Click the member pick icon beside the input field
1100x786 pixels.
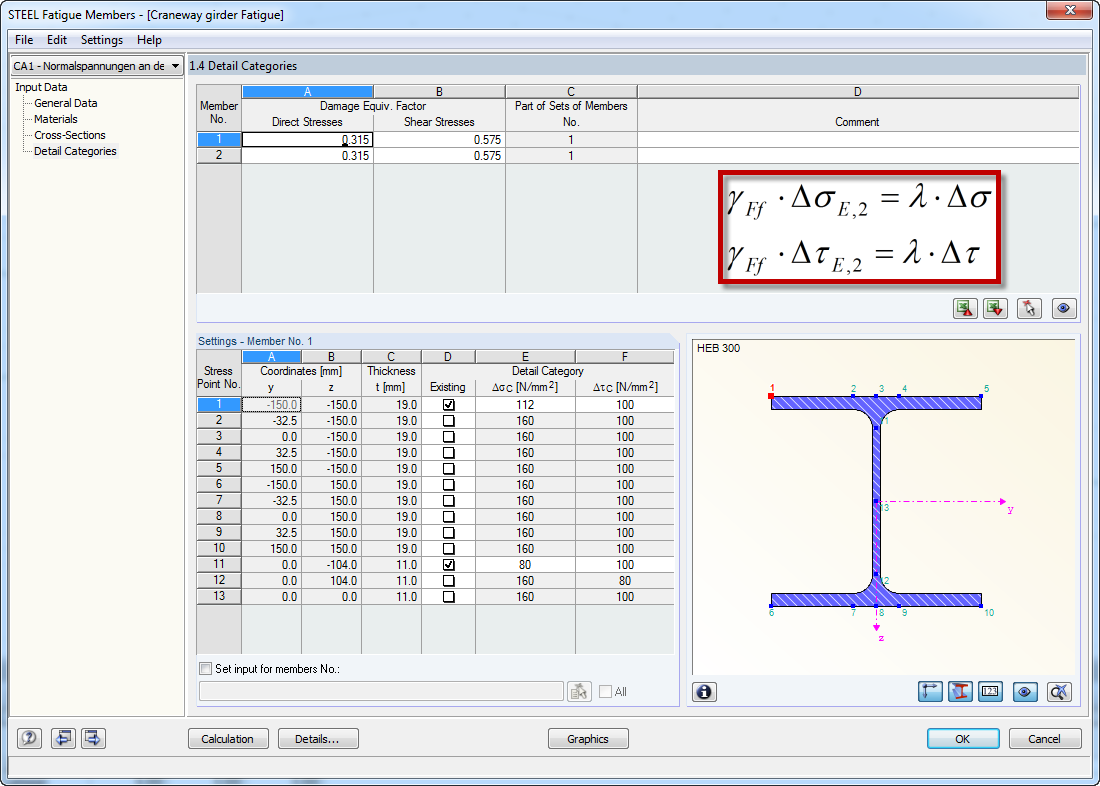click(x=579, y=691)
